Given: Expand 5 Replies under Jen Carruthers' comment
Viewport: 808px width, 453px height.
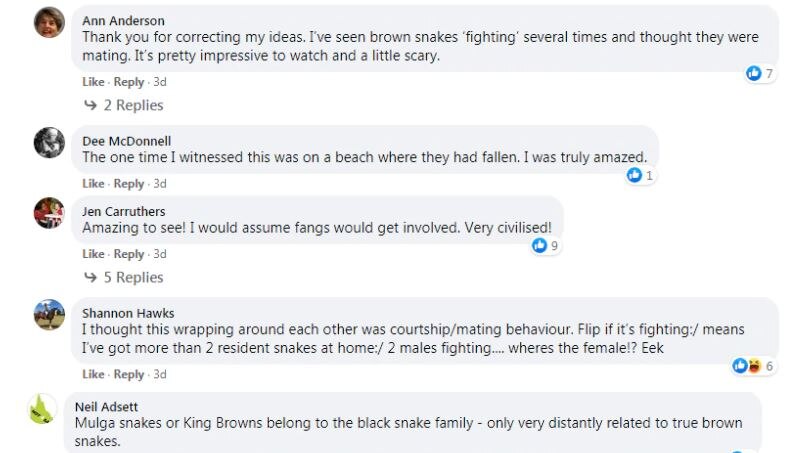Looking at the screenshot, I should pyautogui.click(x=124, y=277).
